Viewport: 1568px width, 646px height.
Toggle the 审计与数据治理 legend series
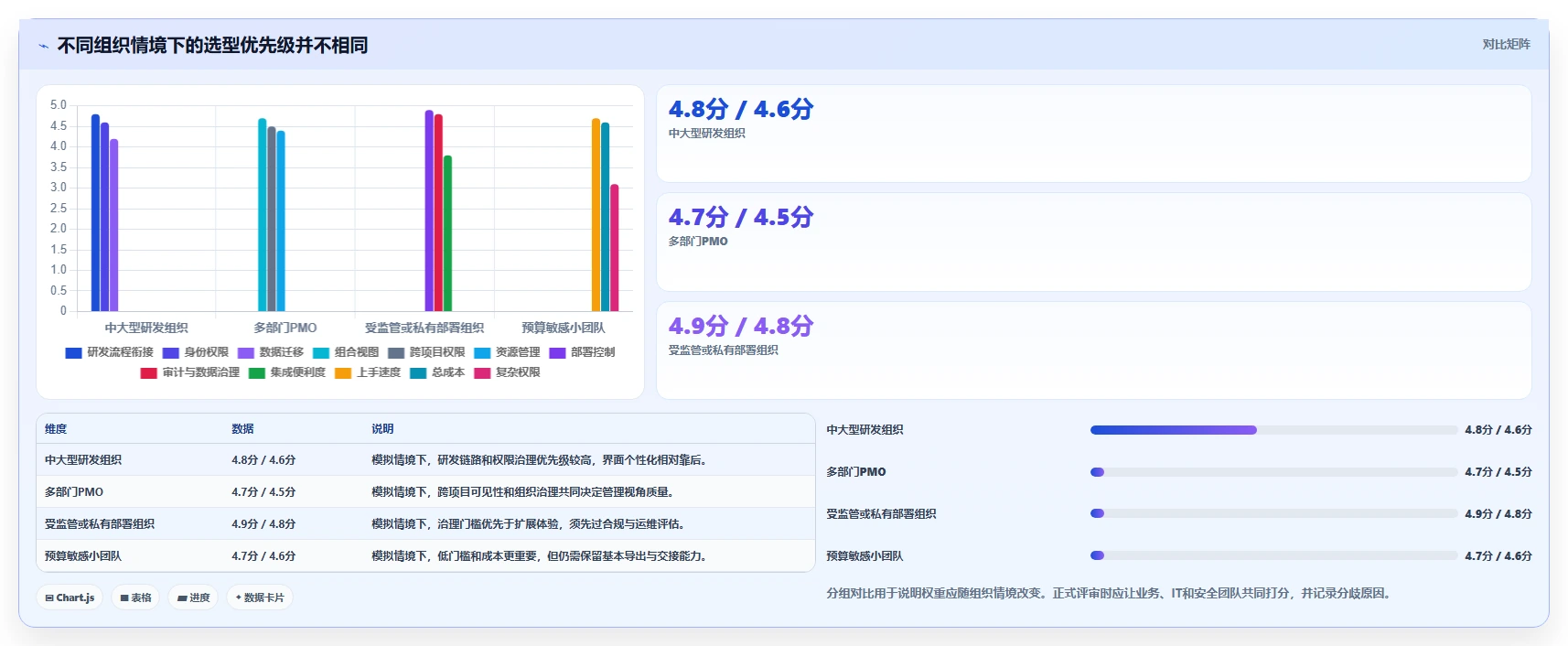point(190,372)
